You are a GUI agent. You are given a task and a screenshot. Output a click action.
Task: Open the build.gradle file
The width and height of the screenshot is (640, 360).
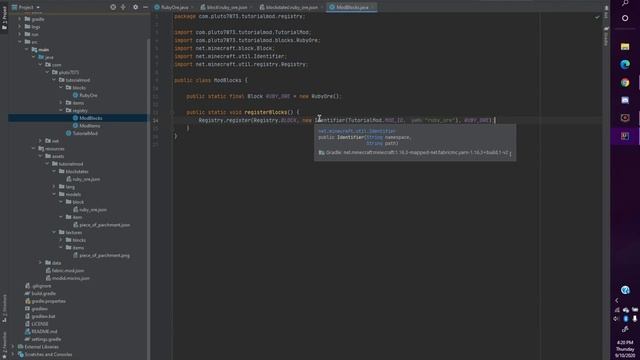coord(40,293)
